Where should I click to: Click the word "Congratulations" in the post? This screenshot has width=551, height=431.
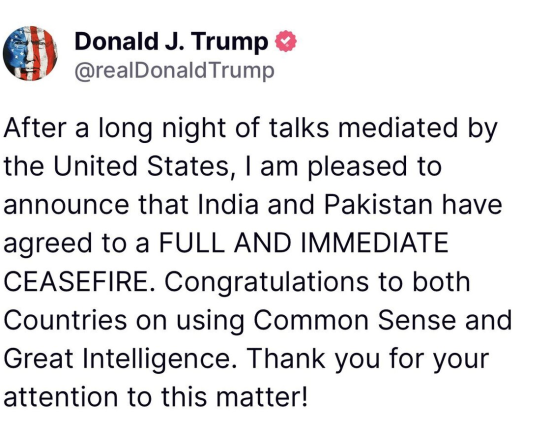[267, 283]
